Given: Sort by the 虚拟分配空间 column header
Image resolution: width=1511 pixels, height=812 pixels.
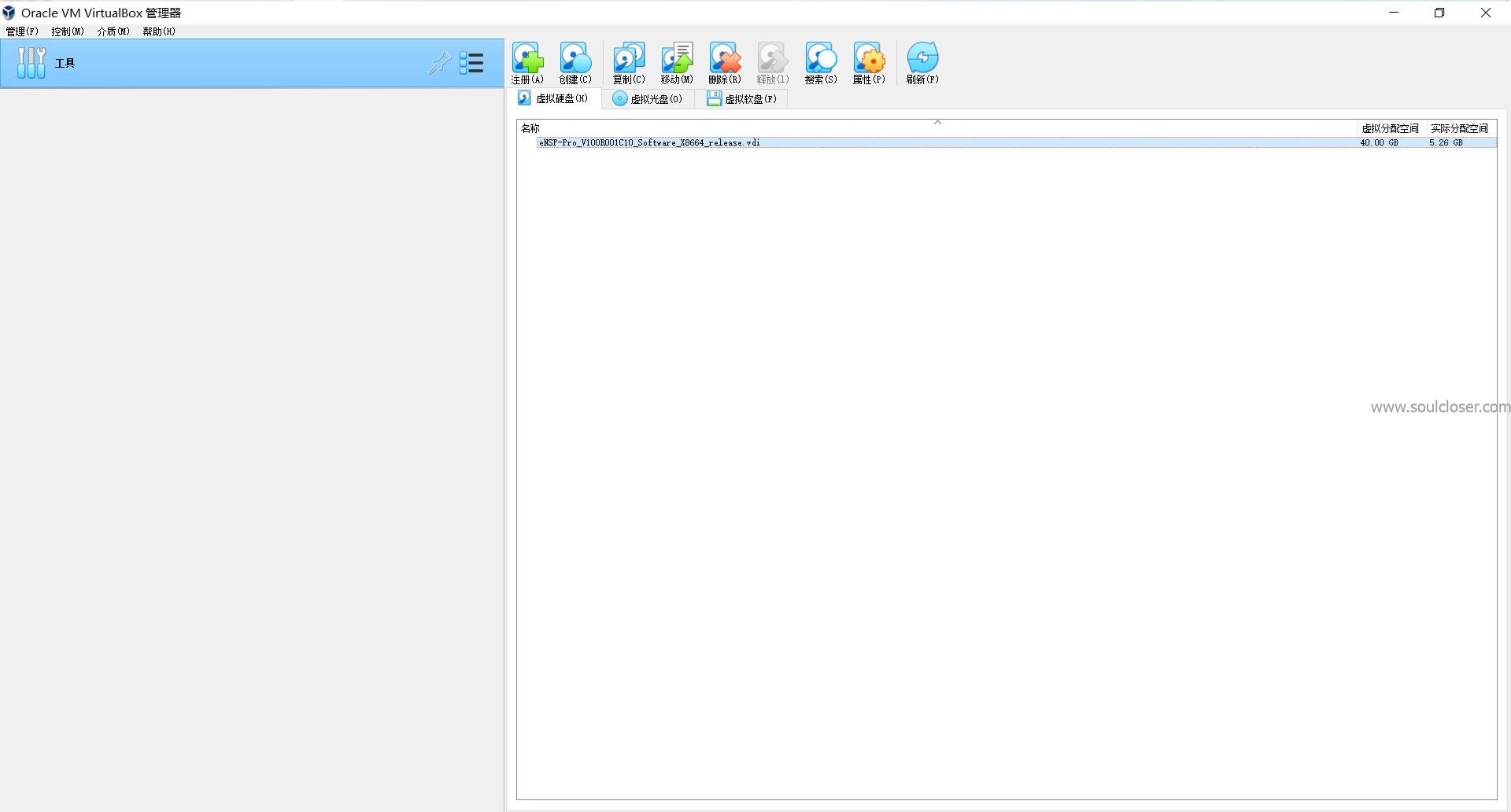Looking at the screenshot, I should 1391,128.
